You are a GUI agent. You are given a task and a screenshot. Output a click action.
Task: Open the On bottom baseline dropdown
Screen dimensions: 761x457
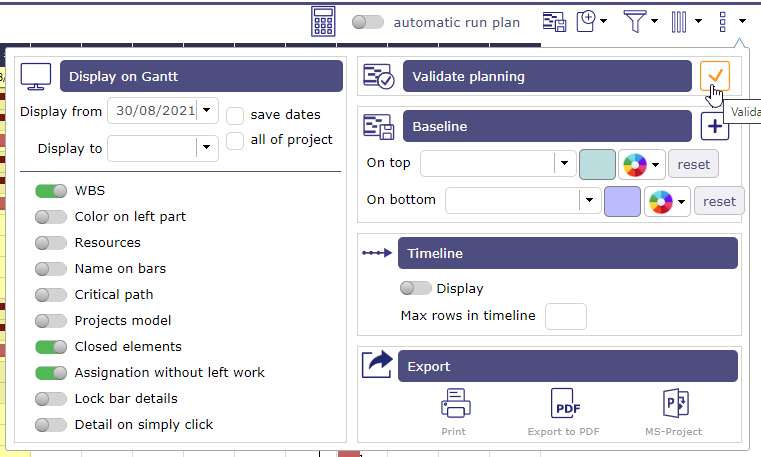coord(590,201)
